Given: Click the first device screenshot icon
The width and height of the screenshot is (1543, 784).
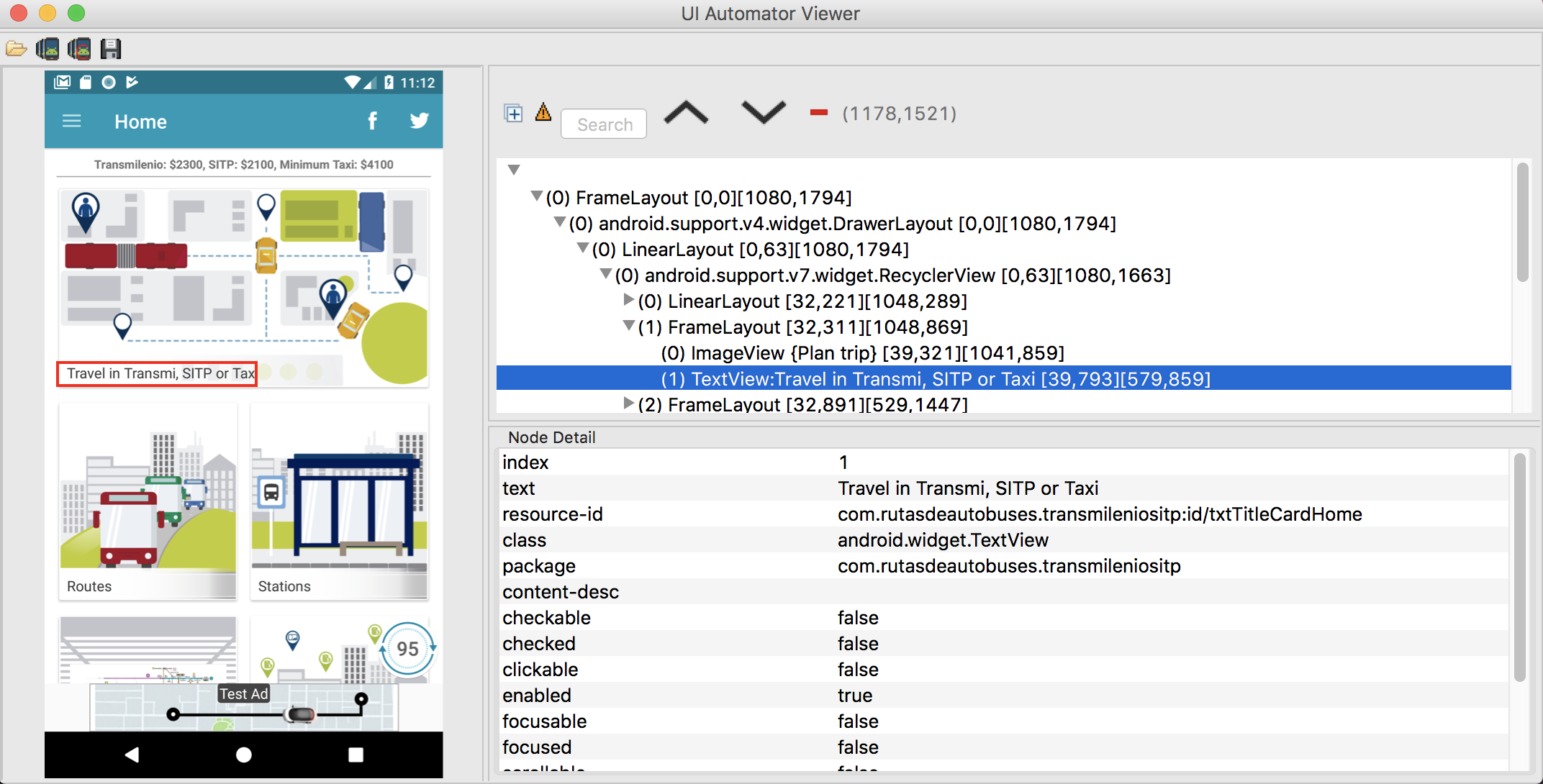Looking at the screenshot, I should (47, 49).
